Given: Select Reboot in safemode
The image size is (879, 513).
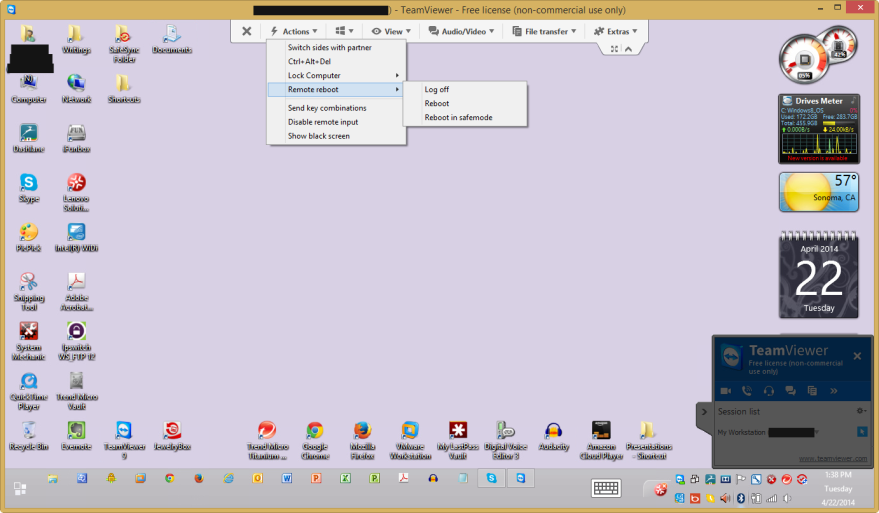Looking at the screenshot, I should [458, 118].
